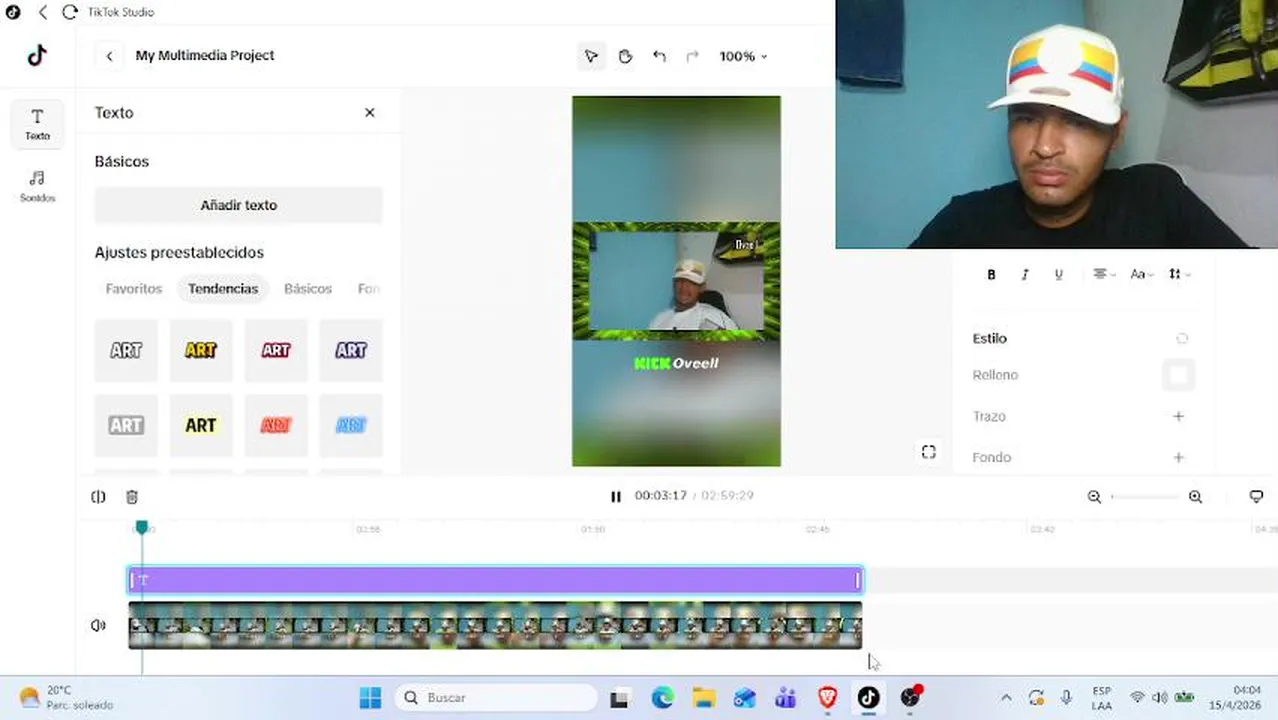Apply the gray boxed ART preset
1278x720 pixels.
(126, 425)
